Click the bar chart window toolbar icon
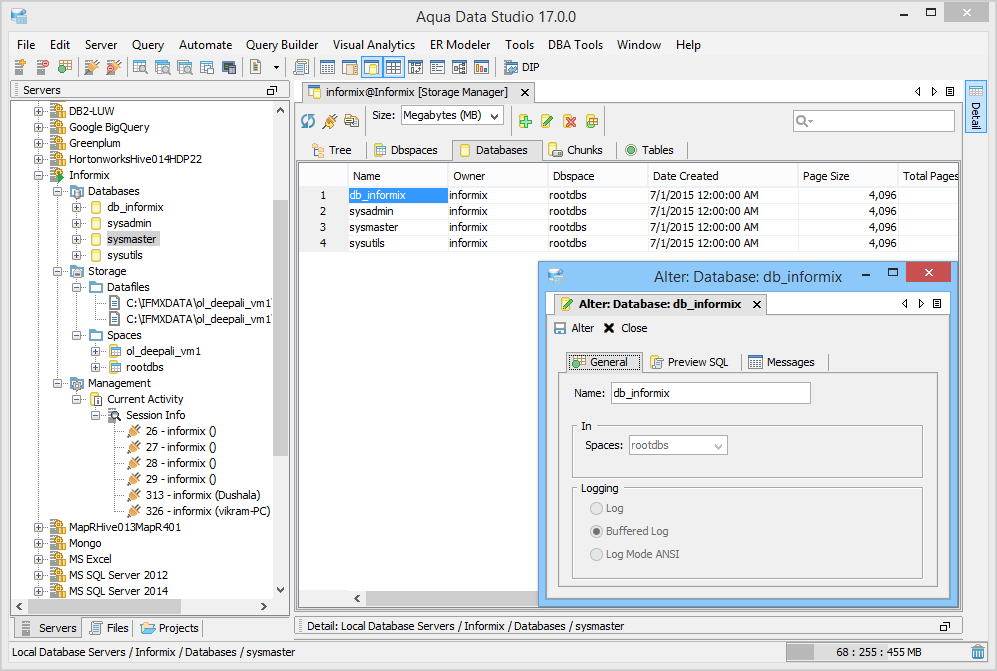The image size is (997, 671). (481, 67)
